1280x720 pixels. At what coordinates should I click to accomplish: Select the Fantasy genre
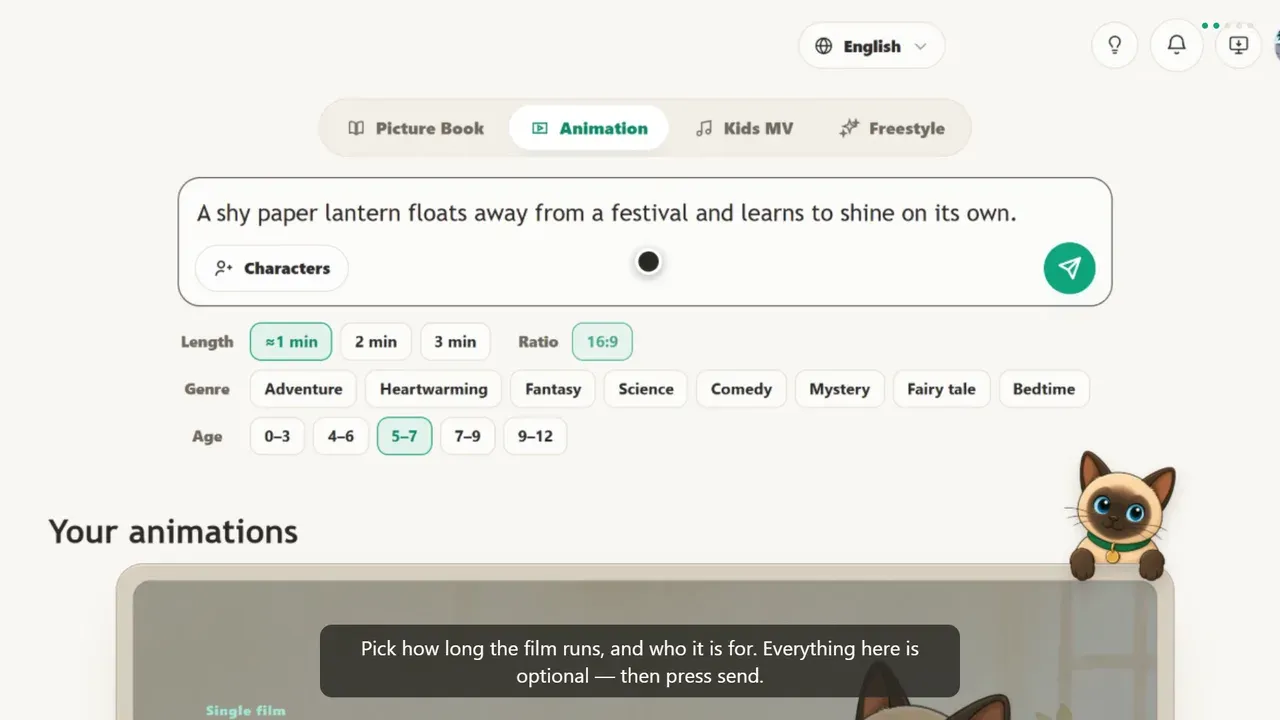click(x=553, y=389)
